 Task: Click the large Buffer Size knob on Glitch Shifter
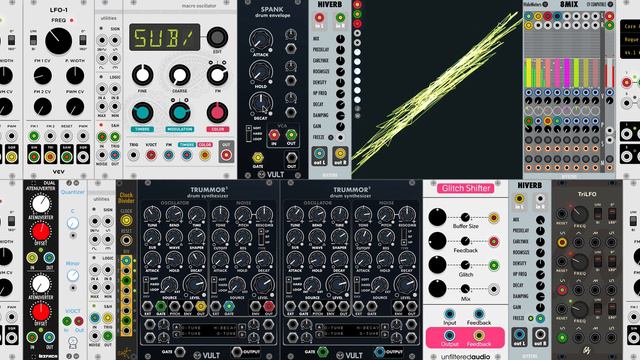coord(437,218)
